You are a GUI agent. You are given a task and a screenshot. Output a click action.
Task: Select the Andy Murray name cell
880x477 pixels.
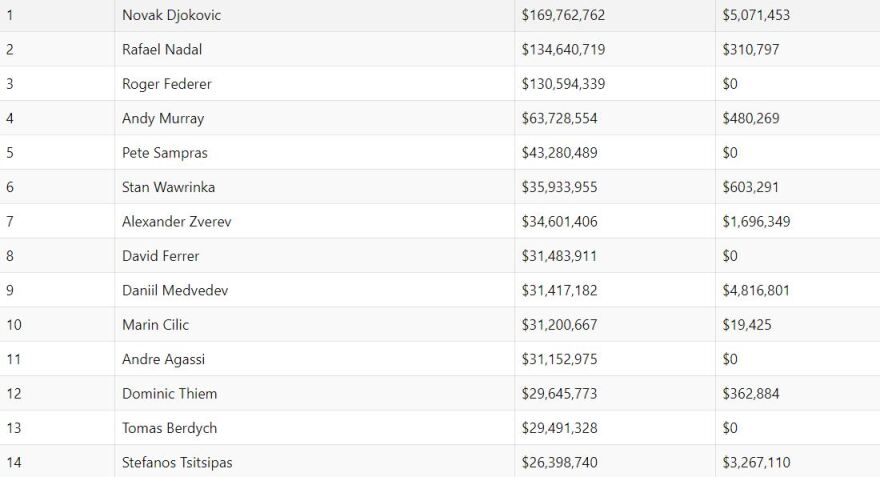click(x=163, y=118)
